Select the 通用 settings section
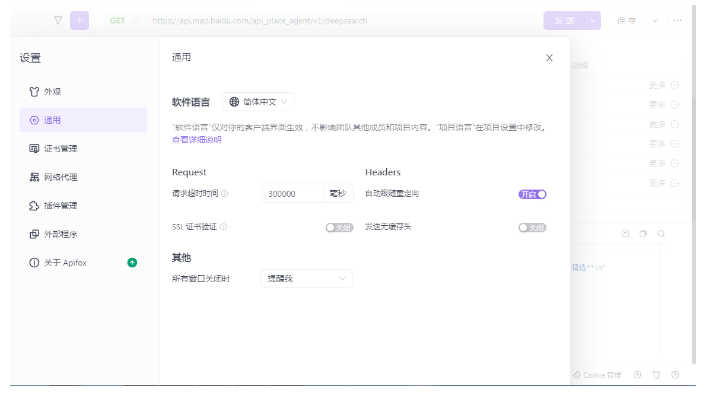 (83, 120)
